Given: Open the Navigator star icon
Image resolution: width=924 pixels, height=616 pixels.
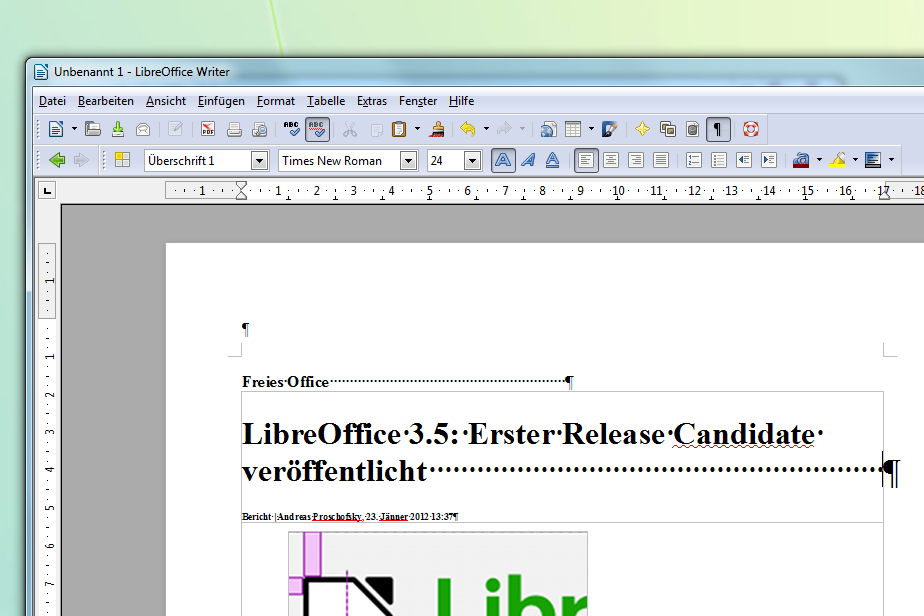Looking at the screenshot, I should 642,129.
